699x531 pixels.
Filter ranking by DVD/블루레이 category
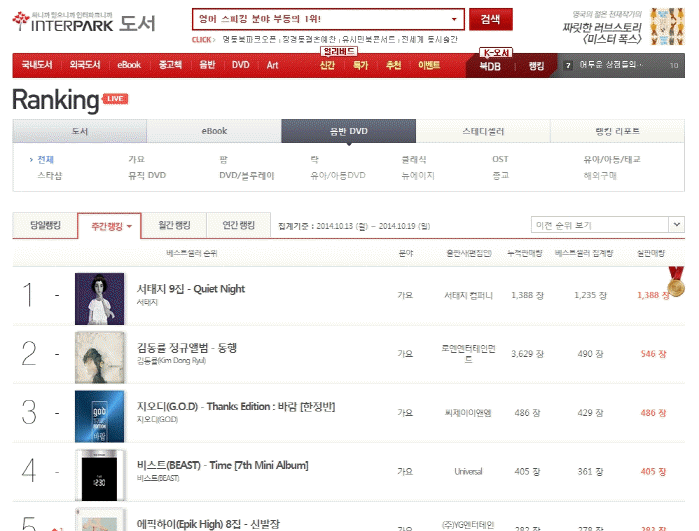tap(247, 176)
